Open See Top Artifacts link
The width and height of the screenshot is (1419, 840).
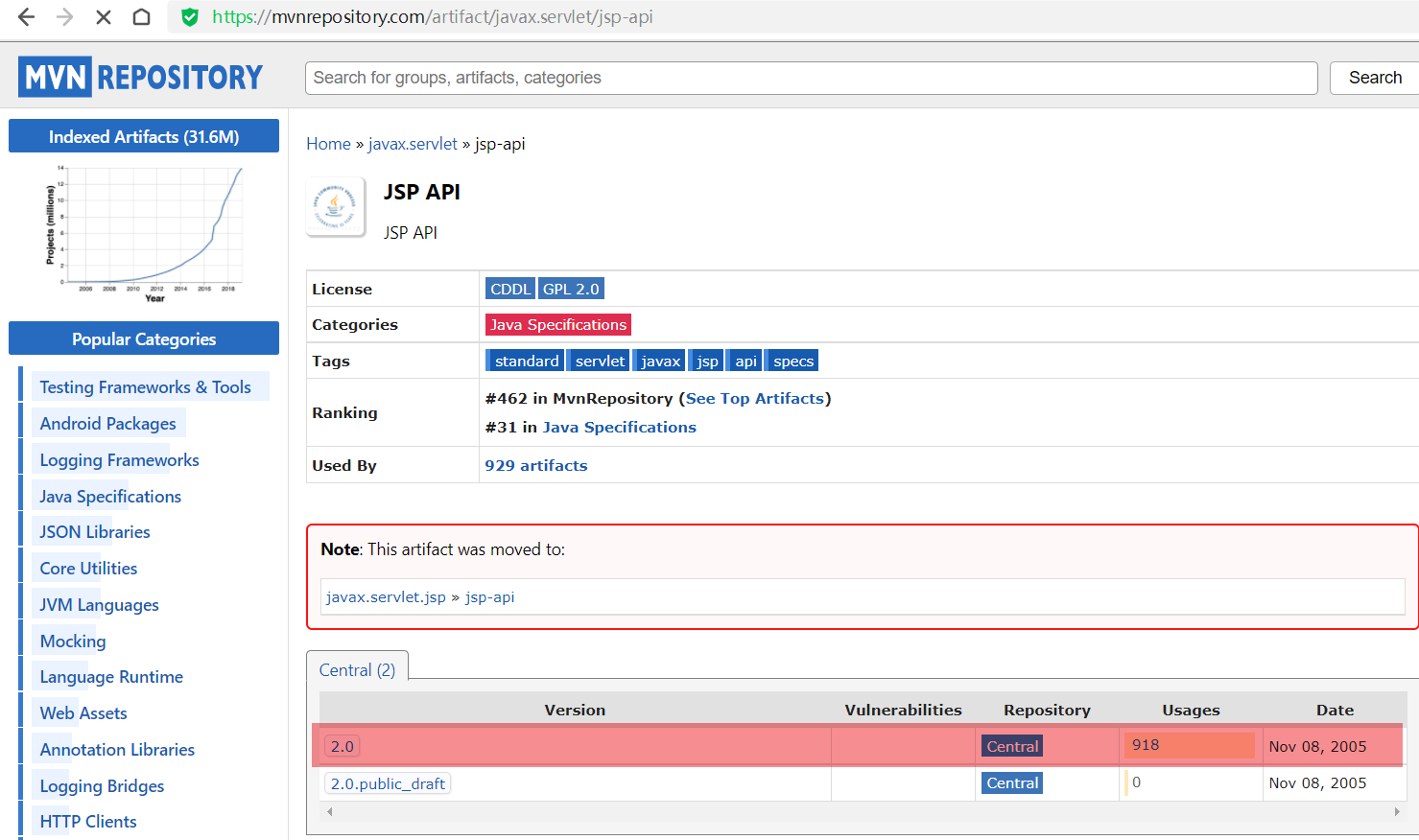[755, 398]
